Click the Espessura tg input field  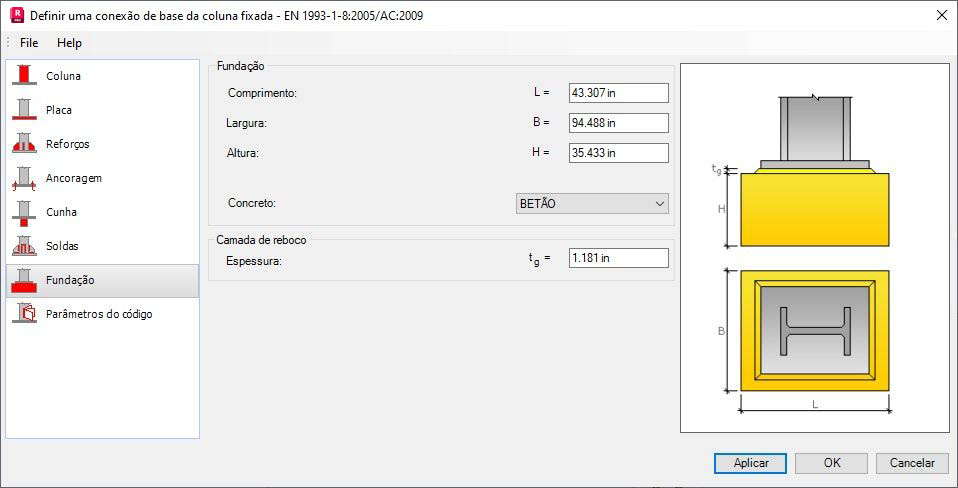[x=618, y=258]
